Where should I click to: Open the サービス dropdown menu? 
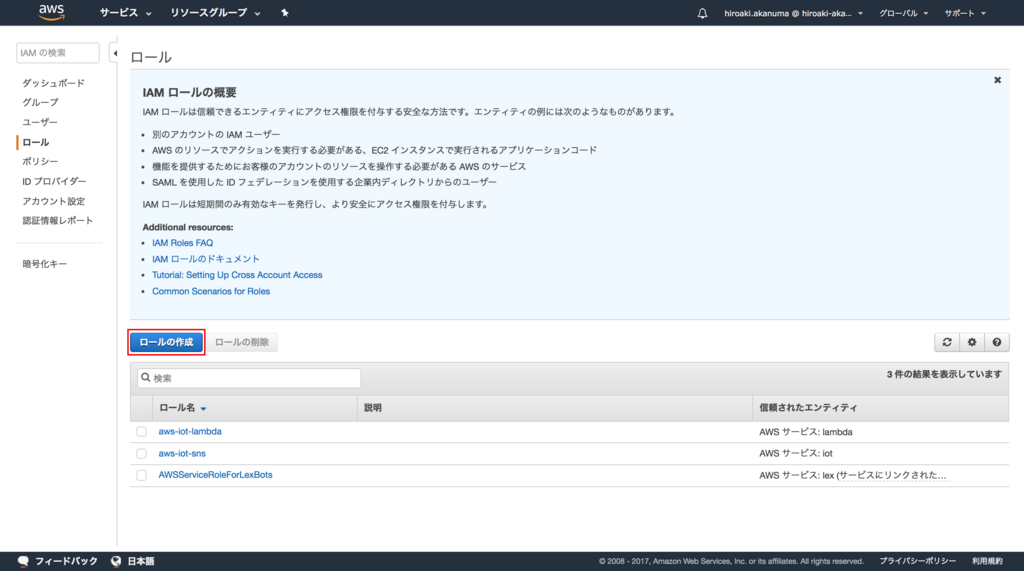(x=125, y=13)
